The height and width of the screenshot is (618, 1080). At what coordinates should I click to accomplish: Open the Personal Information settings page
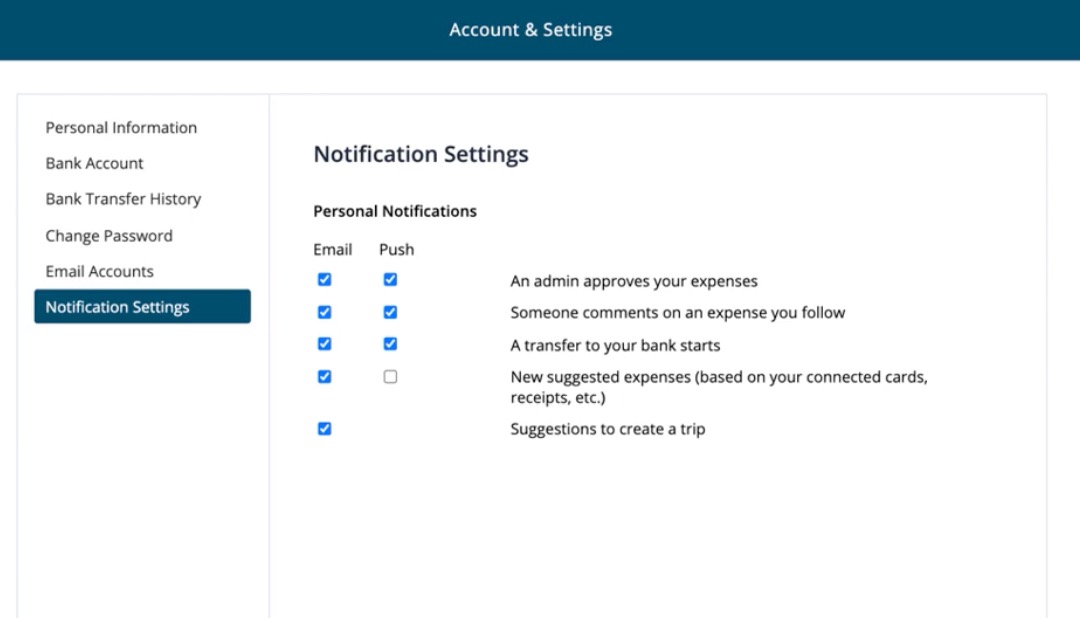coord(120,127)
